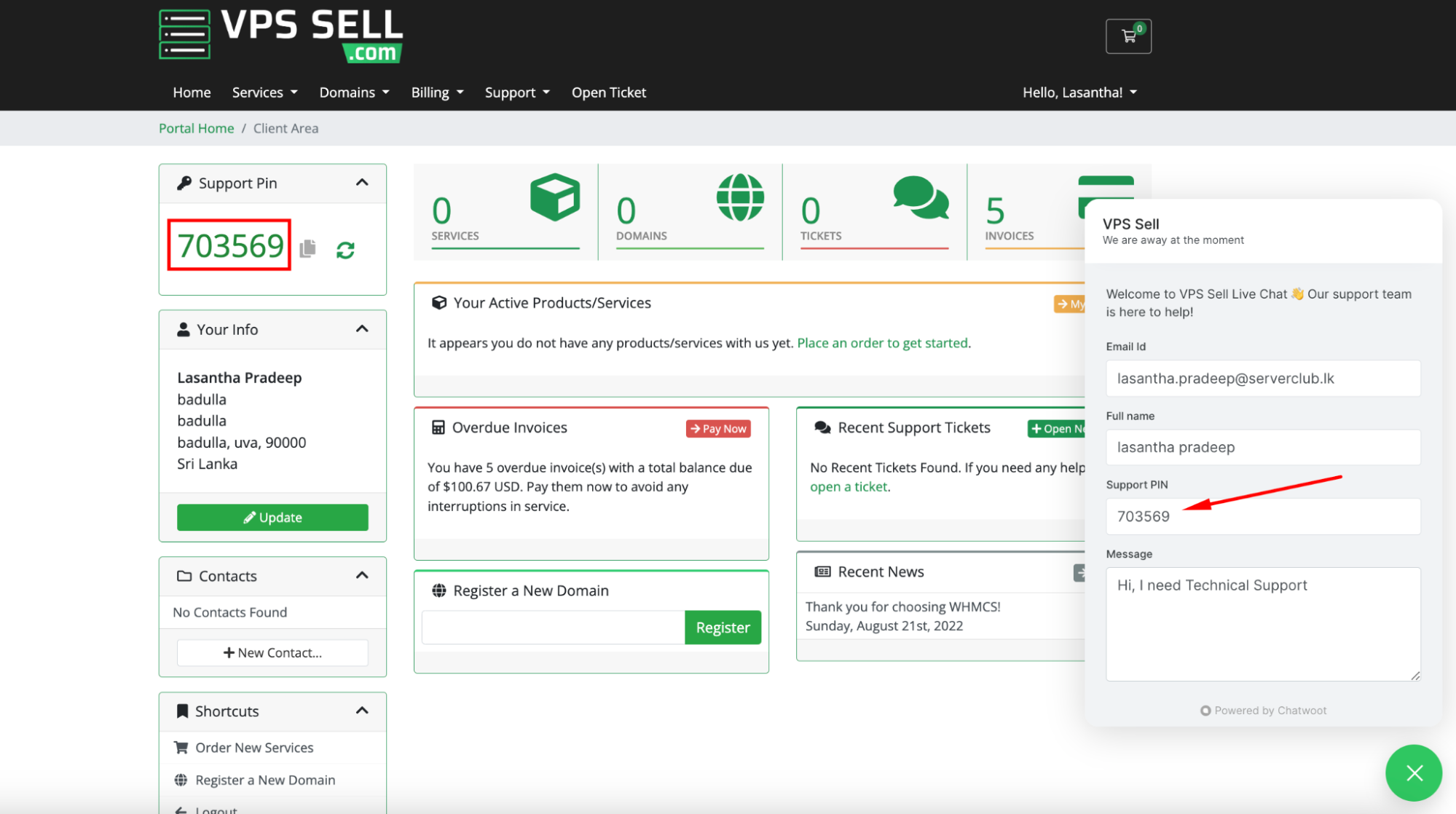The width and height of the screenshot is (1456, 814).
Task: Click the Tickets chat bubbles icon
Action: point(921,197)
